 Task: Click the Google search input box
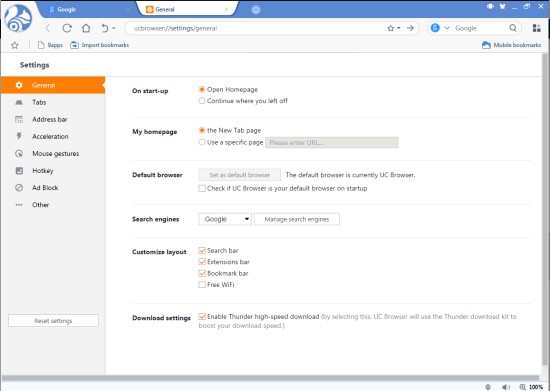point(480,28)
